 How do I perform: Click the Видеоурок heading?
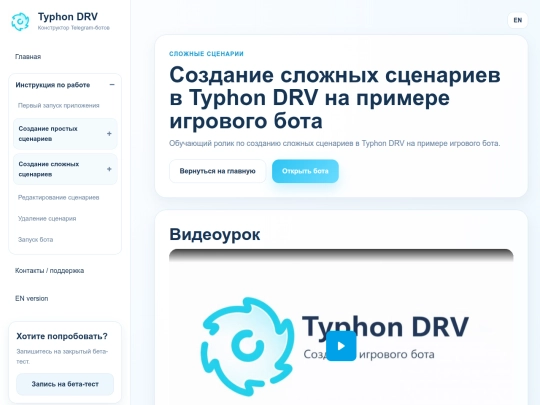pyautogui.click(x=215, y=234)
